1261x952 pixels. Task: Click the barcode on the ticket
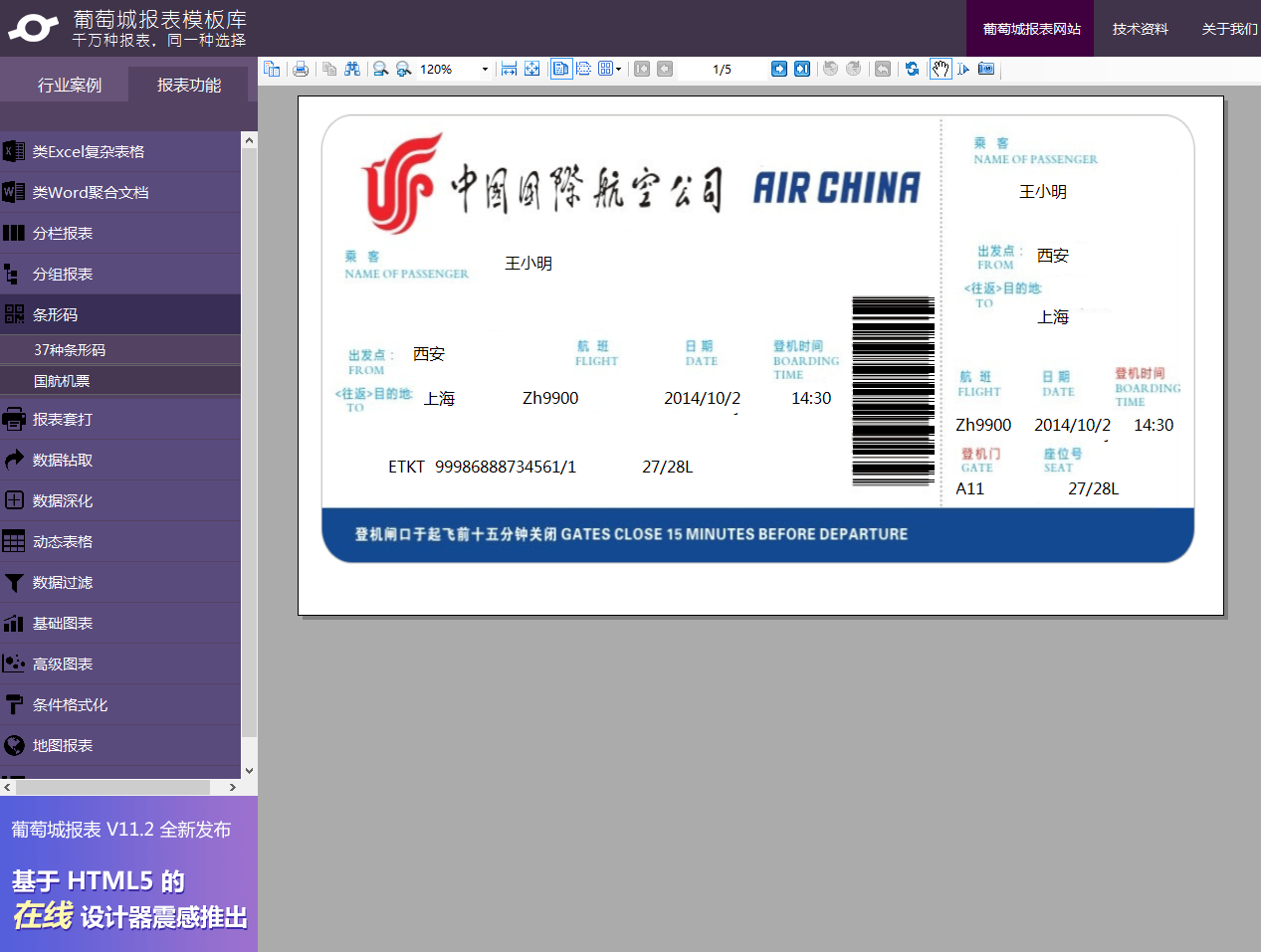coord(893,391)
